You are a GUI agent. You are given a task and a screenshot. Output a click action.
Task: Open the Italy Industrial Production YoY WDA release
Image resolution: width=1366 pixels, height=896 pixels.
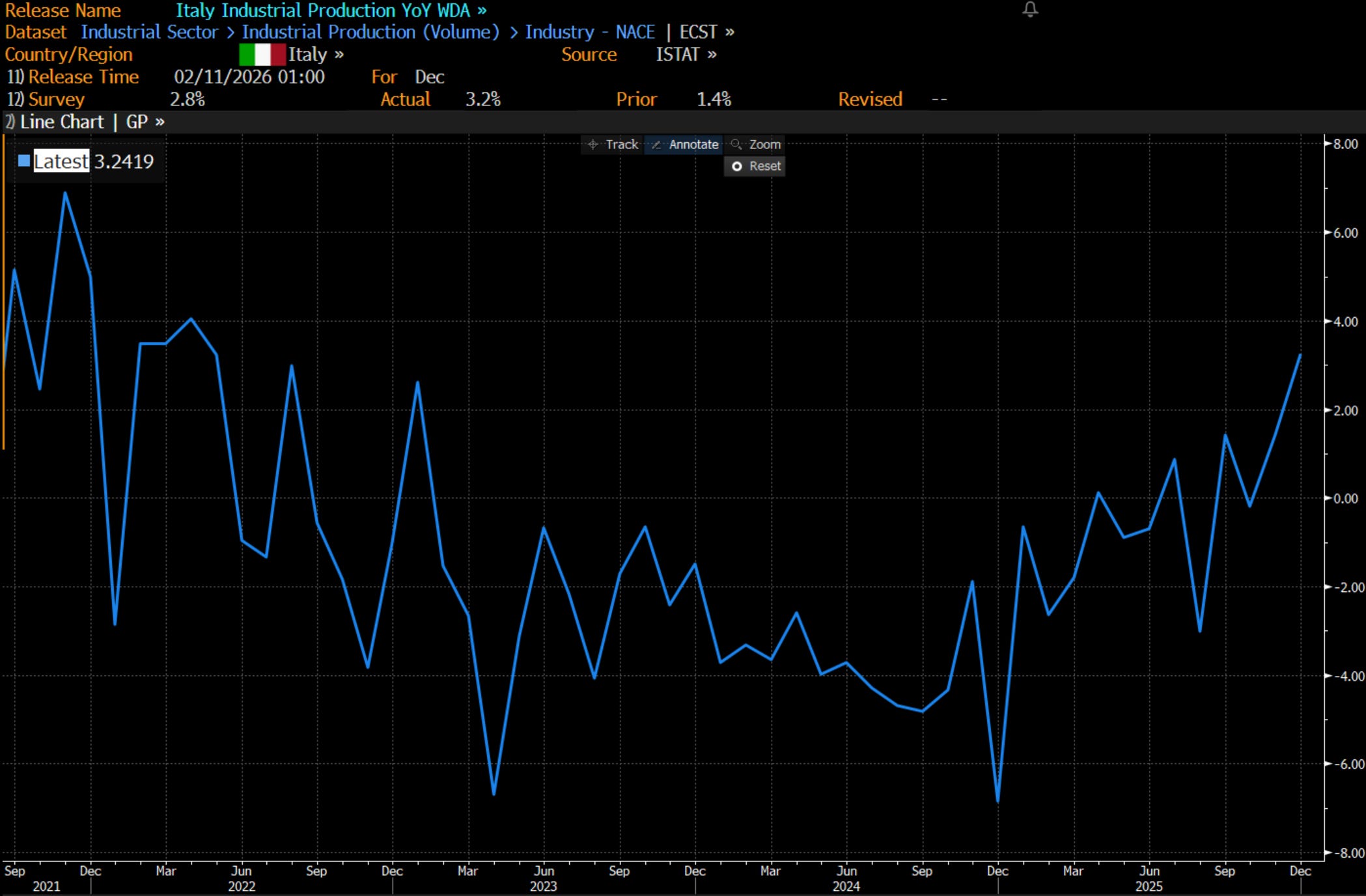331,10
